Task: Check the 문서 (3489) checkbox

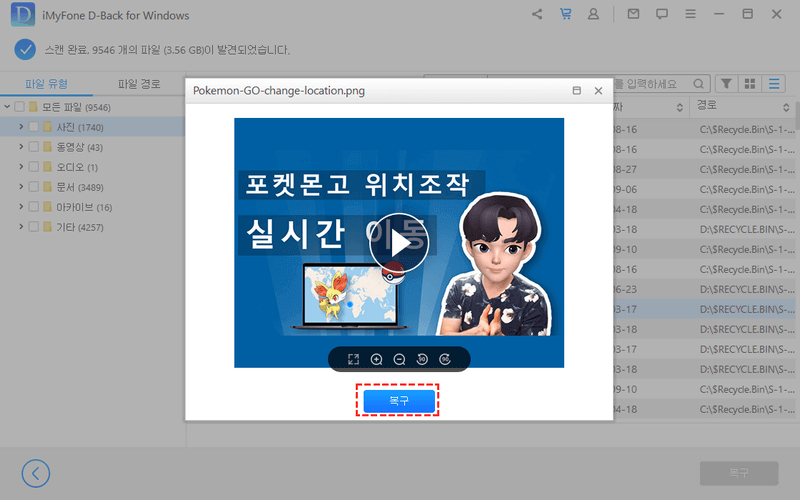Action: tap(34, 187)
